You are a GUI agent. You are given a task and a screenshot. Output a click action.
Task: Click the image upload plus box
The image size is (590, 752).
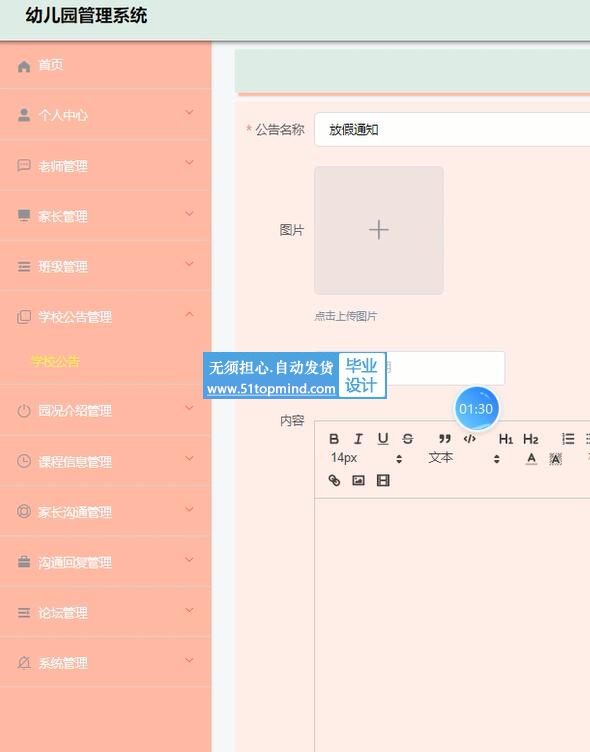[379, 230]
